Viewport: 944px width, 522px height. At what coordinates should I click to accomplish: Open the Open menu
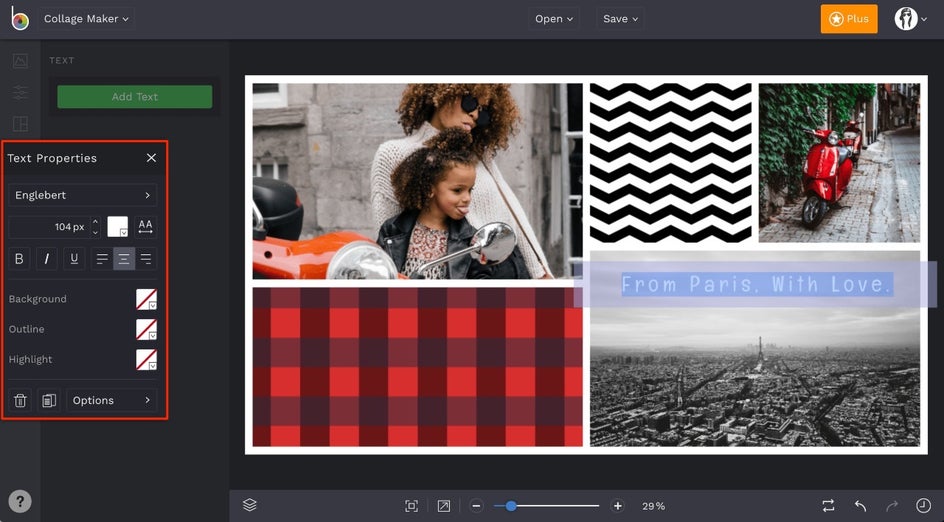(554, 19)
